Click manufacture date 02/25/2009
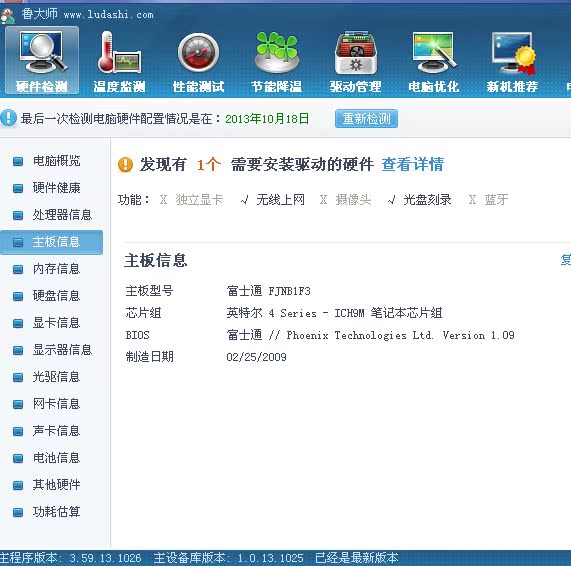The image size is (571, 566). click(x=256, y=357)
